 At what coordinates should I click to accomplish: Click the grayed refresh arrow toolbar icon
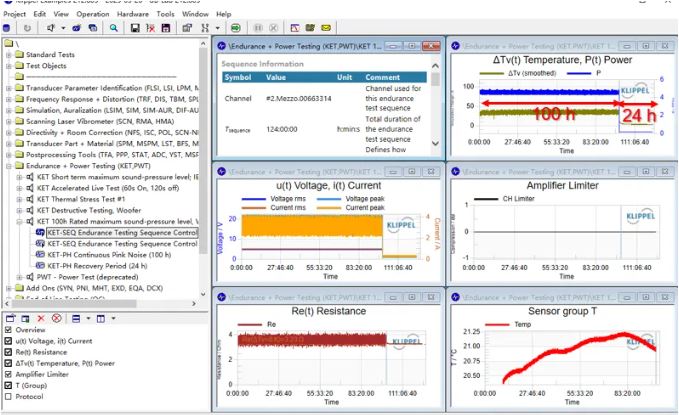pos(27,28)
